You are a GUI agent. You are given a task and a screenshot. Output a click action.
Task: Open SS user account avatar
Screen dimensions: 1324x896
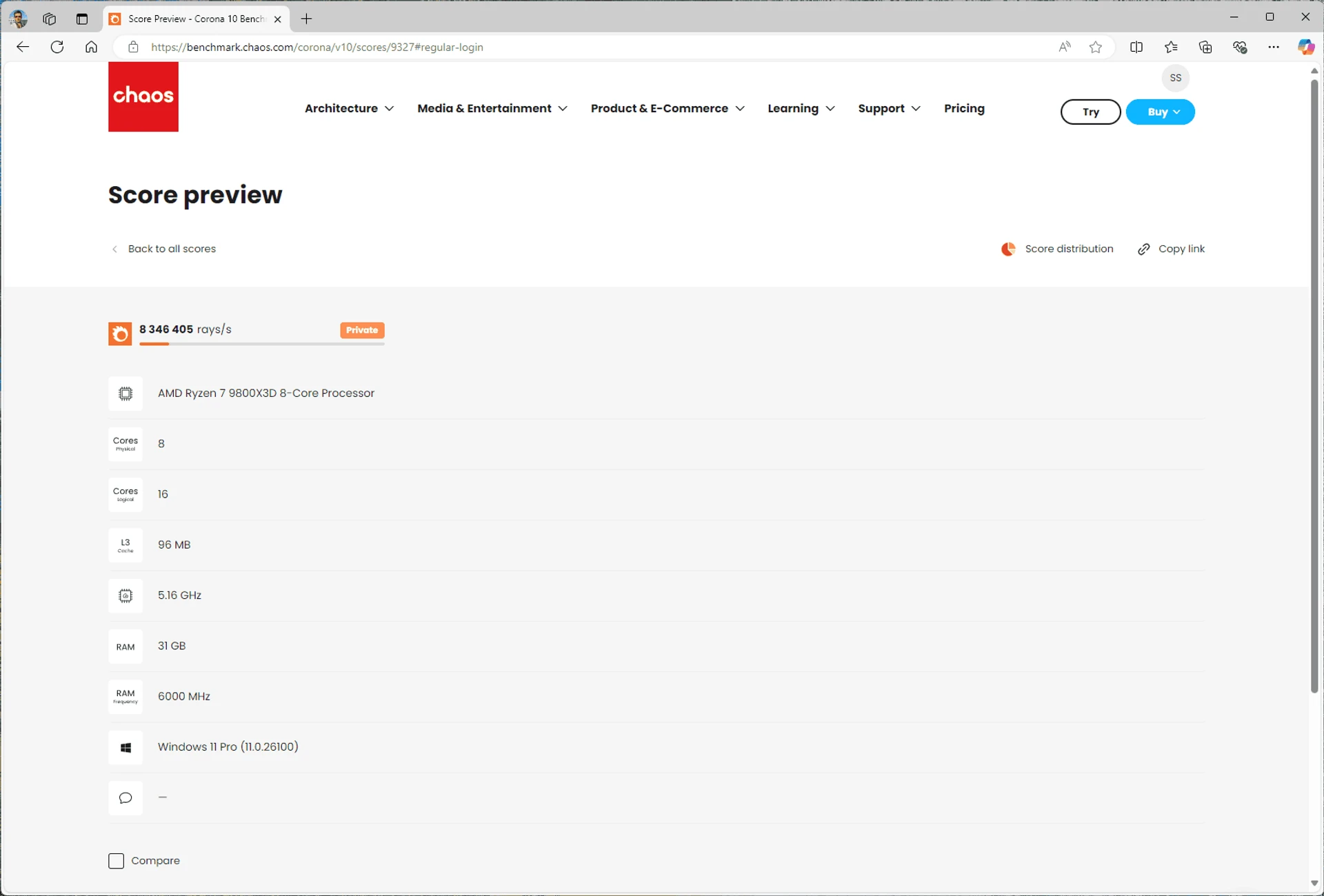tap(1176, 78)
